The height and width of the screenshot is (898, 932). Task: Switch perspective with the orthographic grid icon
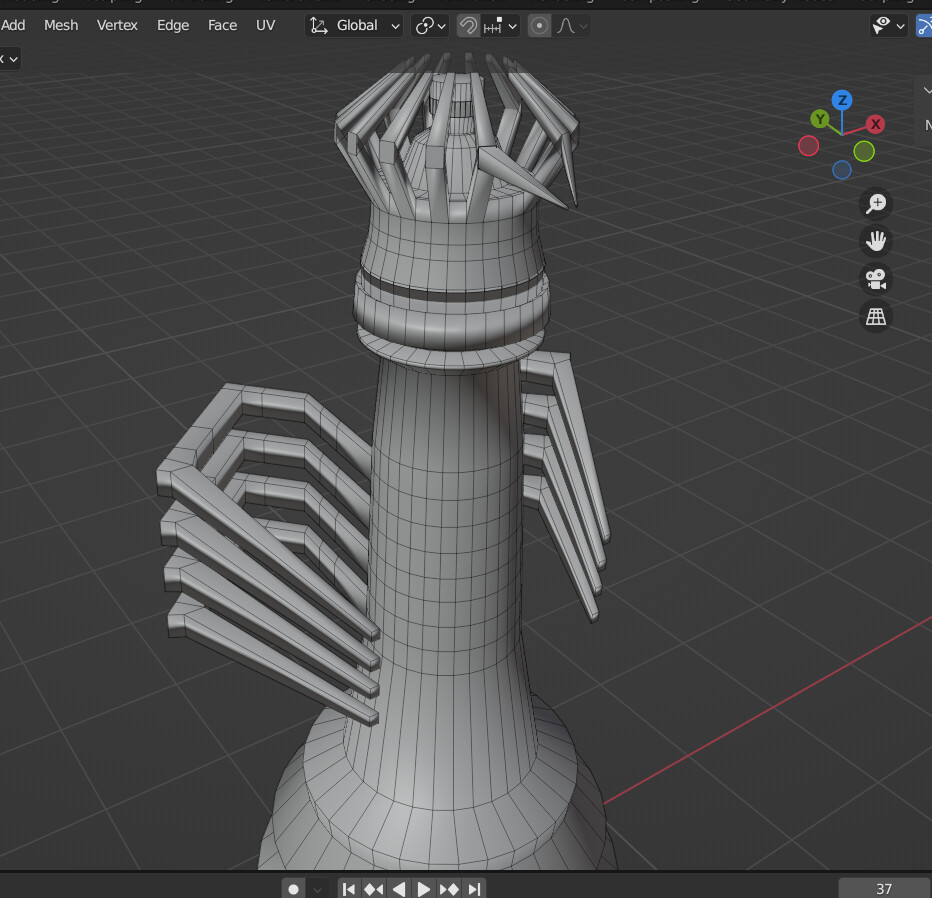coord(876,315)
